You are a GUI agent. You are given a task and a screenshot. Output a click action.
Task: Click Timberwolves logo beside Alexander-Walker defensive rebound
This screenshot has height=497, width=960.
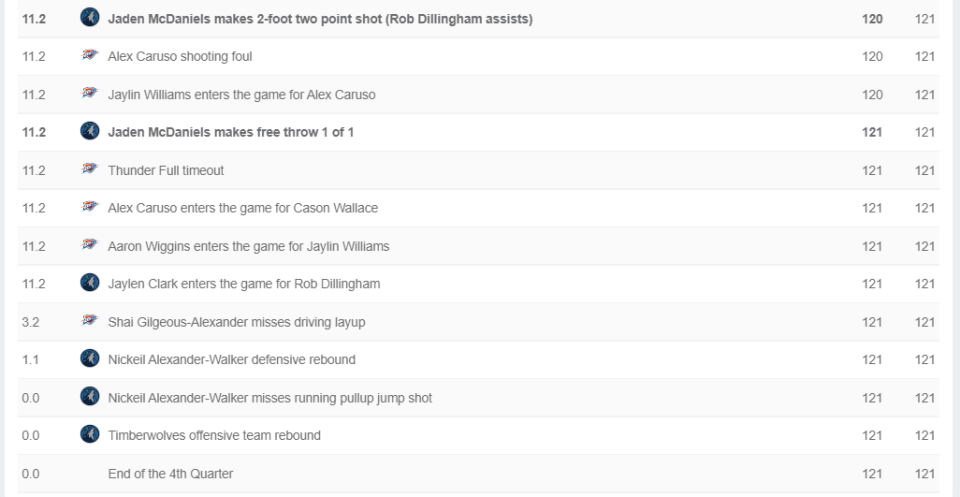90,359
